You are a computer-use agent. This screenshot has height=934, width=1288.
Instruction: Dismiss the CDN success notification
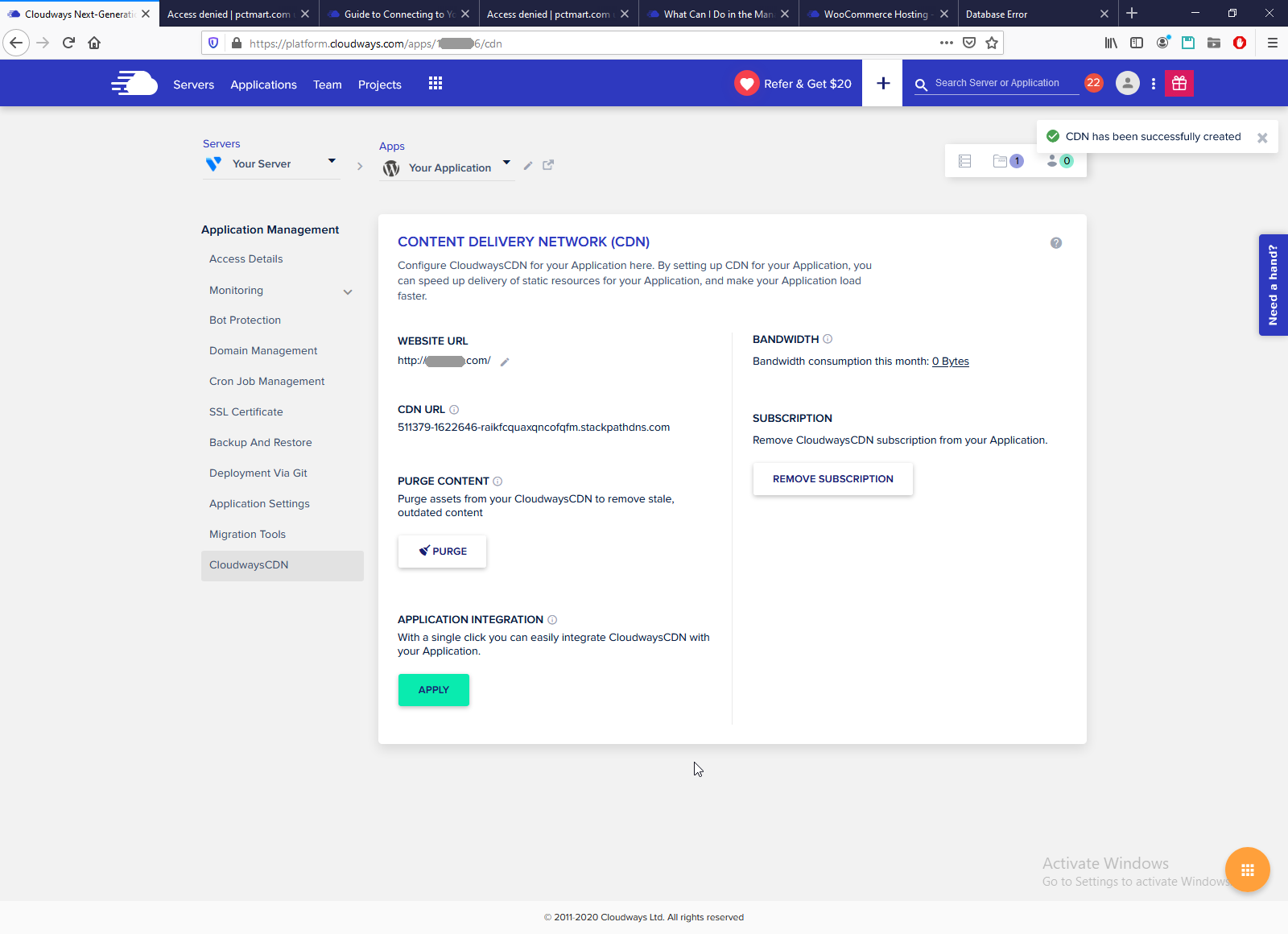click(1262, 138)
